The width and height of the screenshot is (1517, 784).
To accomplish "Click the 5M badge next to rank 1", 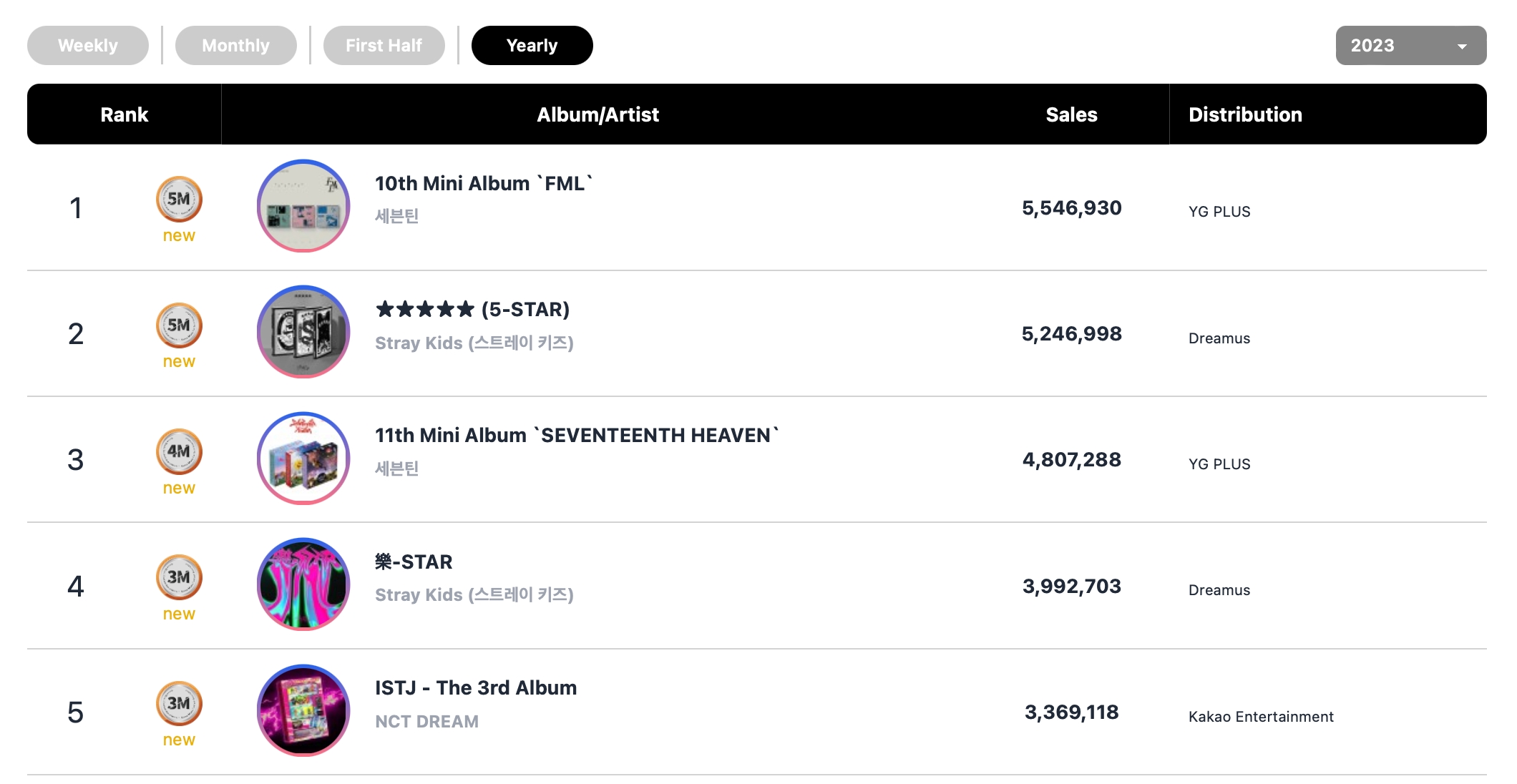I will (179, 199).
